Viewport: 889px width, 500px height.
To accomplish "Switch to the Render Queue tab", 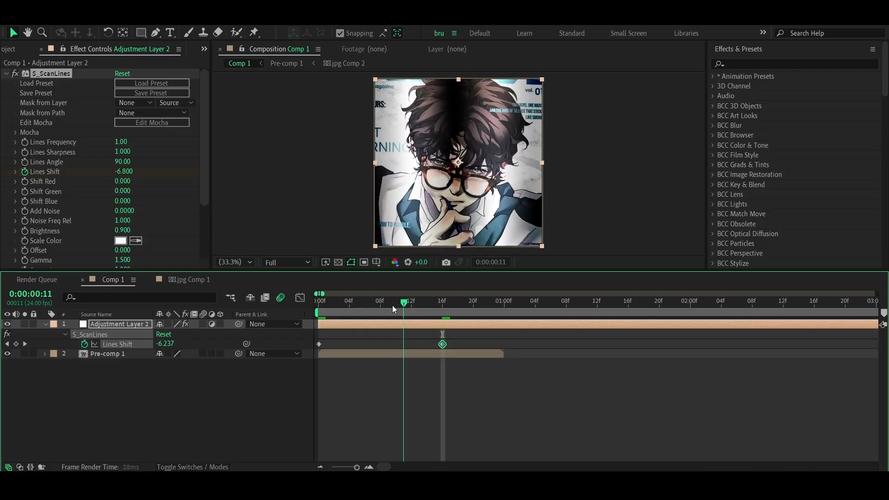I will pyautogui.click(x=36, y=279).
